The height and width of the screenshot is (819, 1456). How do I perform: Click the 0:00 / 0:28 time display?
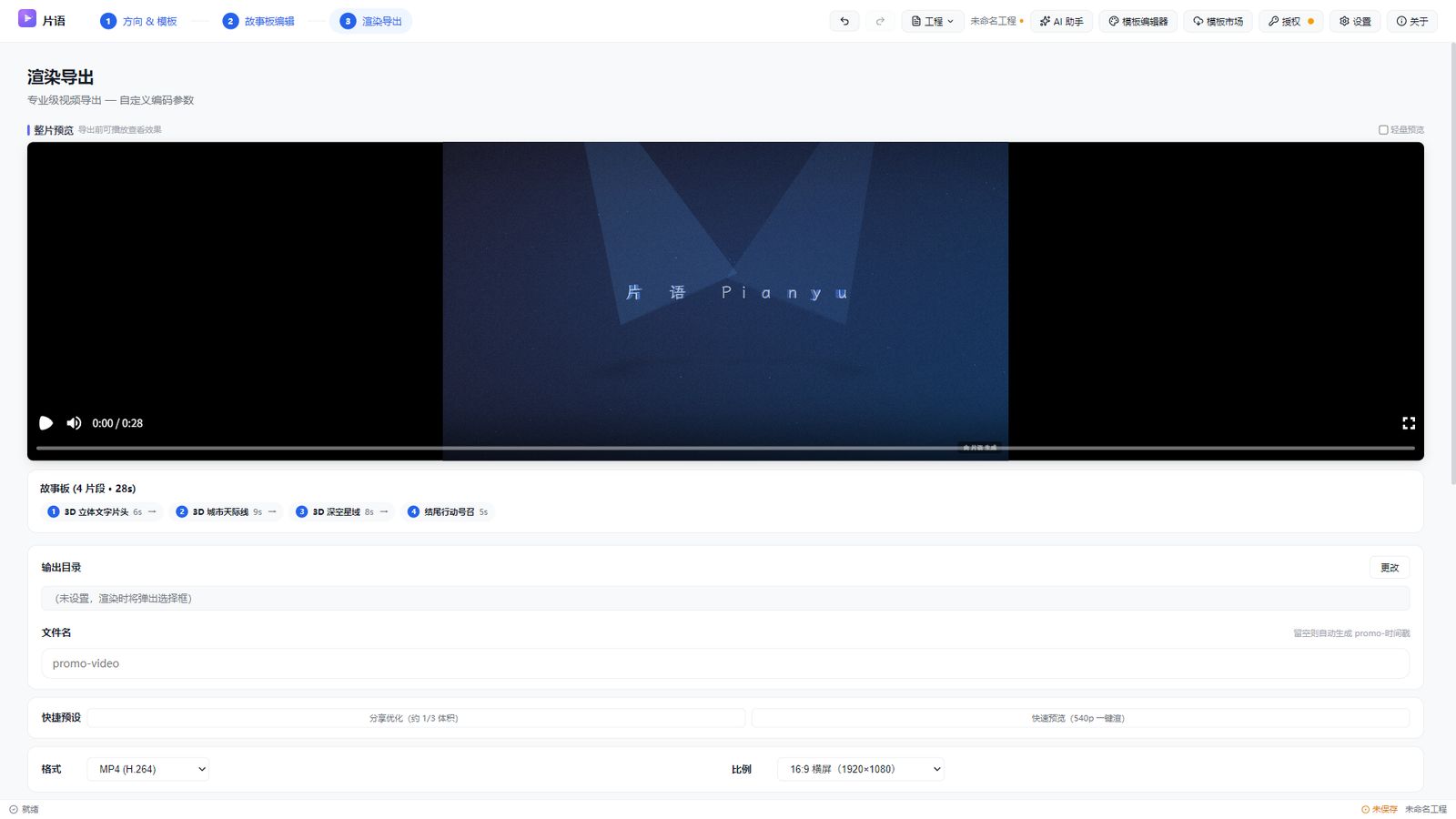117,423
